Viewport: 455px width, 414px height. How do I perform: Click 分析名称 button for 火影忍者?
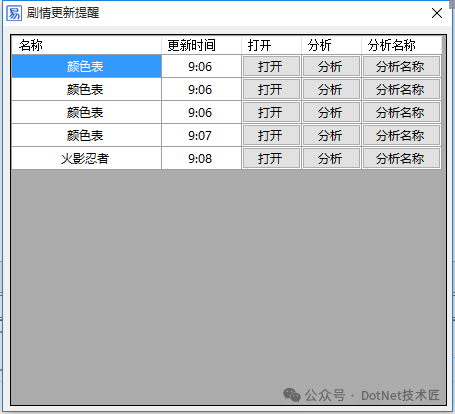[x=401, y=159]
